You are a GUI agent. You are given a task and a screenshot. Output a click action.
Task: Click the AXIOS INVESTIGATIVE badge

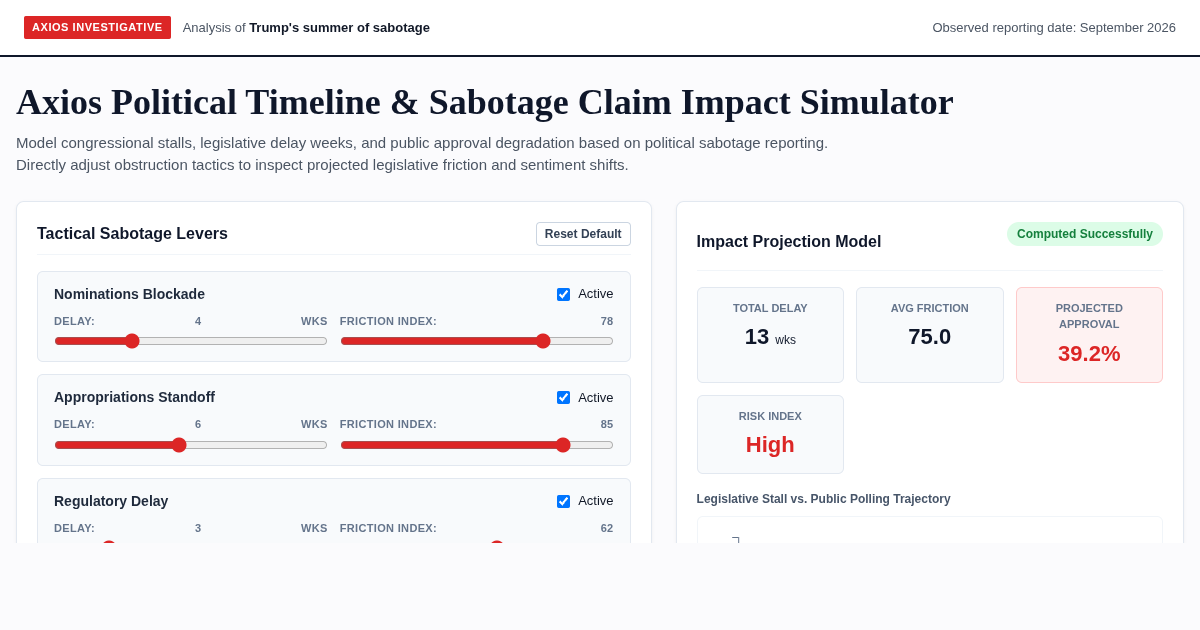97,27
